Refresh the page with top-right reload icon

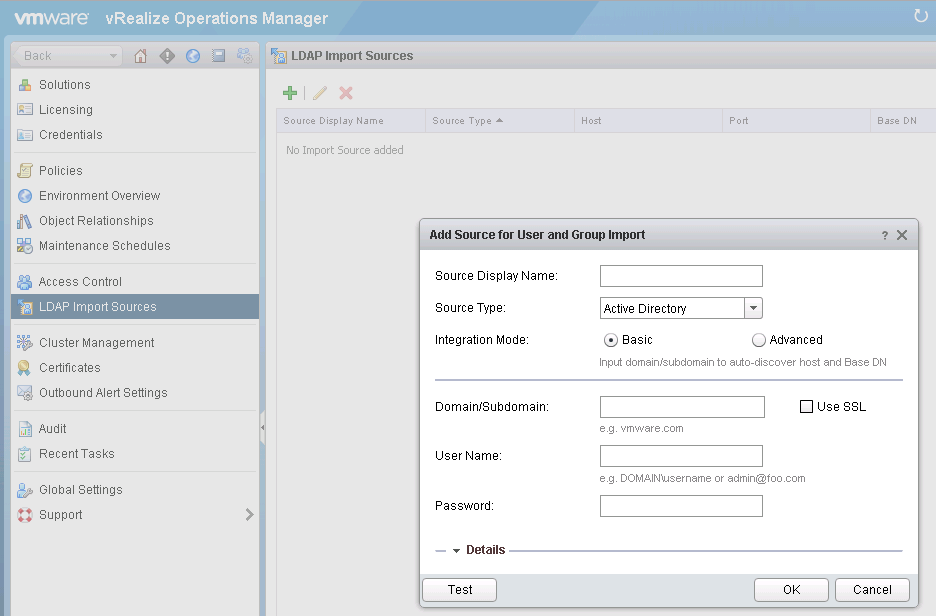(x=921, y=16)
